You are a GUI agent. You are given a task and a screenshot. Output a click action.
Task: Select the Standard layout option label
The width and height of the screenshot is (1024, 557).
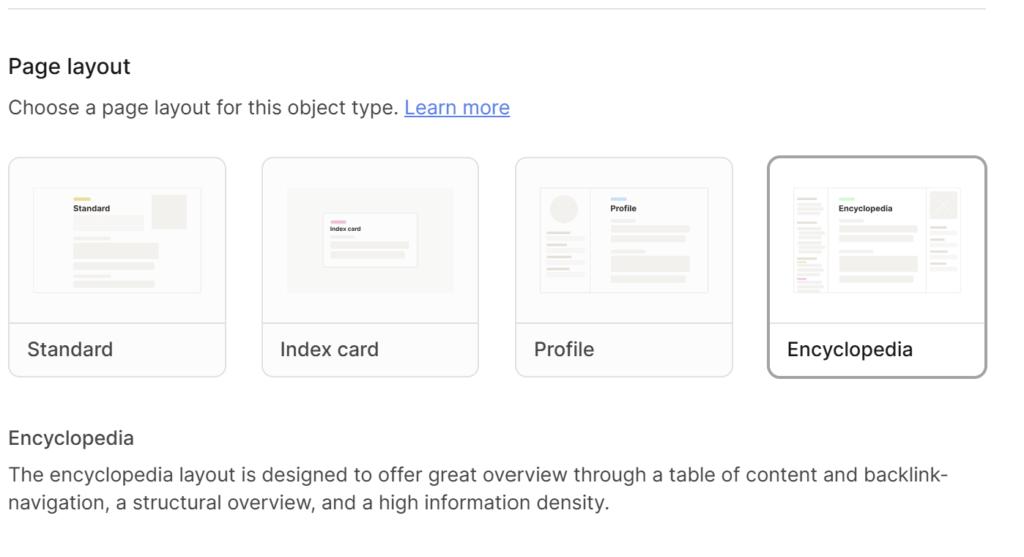coord(70,350)
